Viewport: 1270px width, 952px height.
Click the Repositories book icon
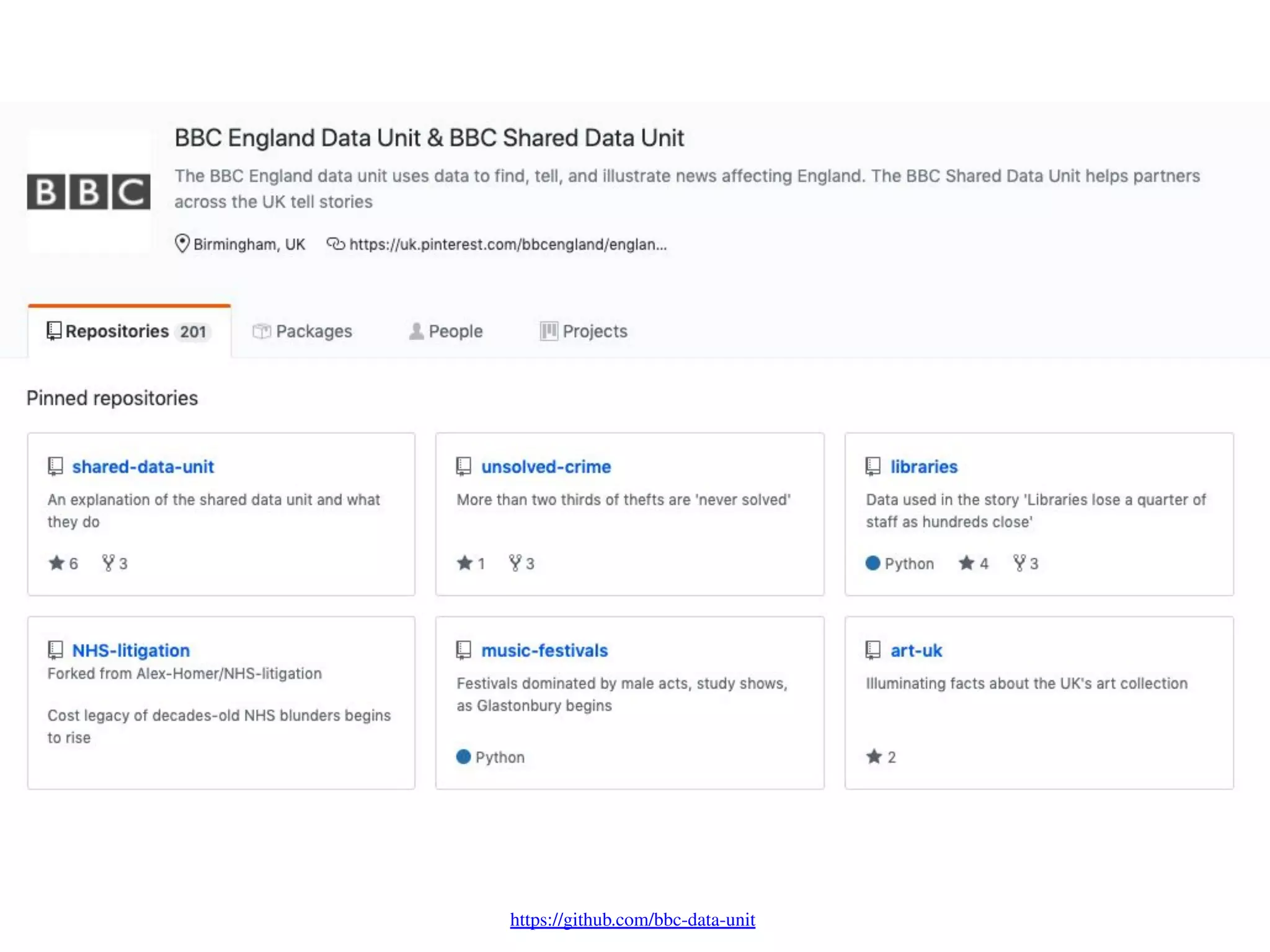coord(54,331)
